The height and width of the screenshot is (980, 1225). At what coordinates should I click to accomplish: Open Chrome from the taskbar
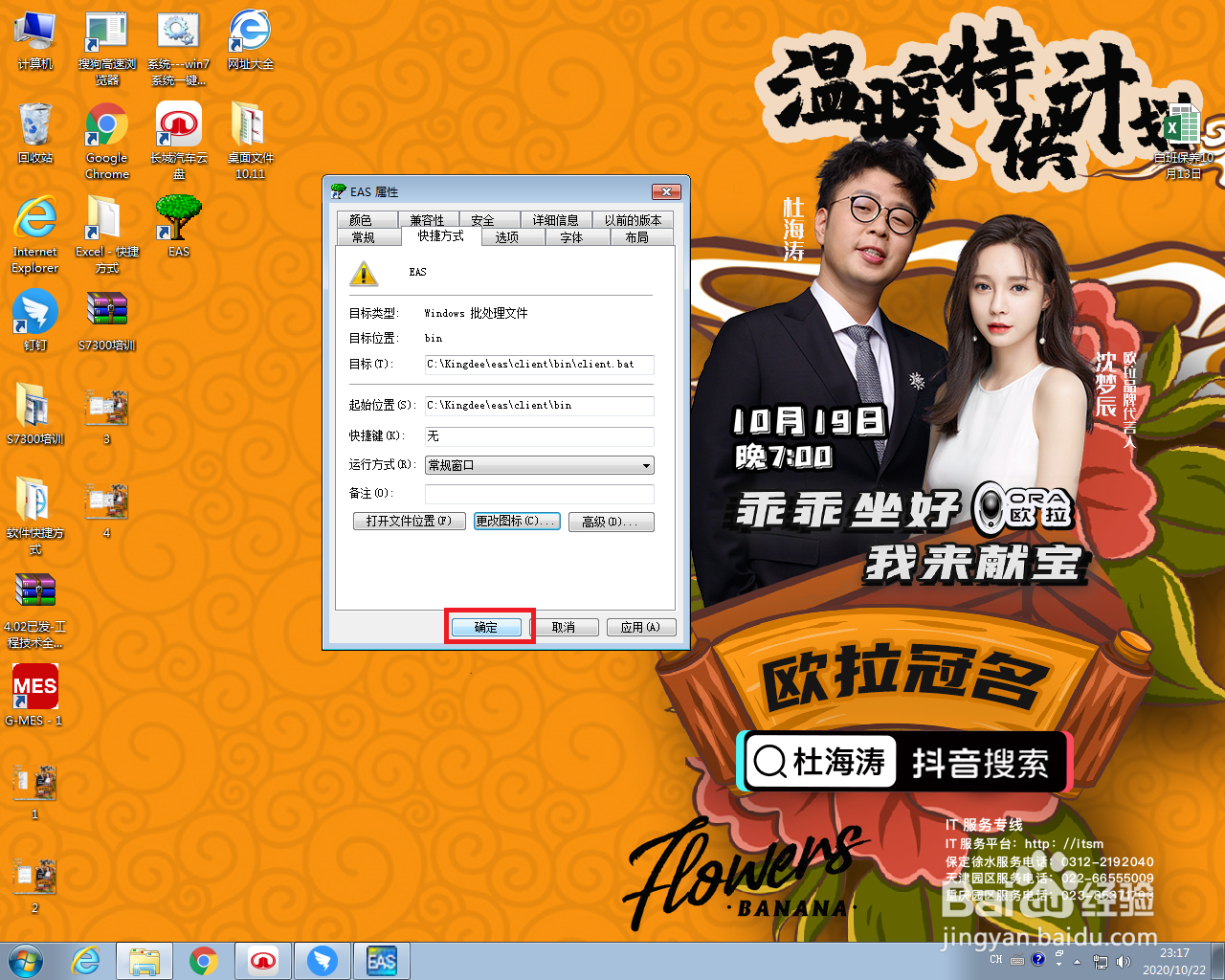tap(204, 961)
